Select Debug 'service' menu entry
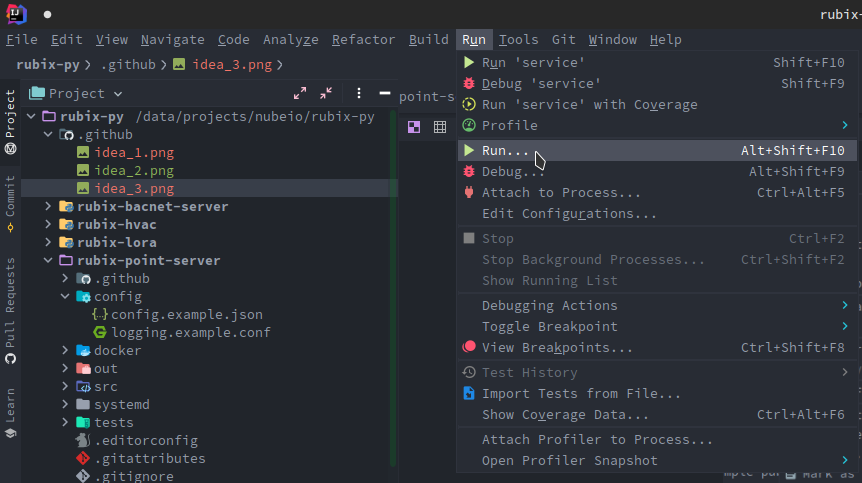The width and height of the screenshot is (862, 483). [657, 84]
